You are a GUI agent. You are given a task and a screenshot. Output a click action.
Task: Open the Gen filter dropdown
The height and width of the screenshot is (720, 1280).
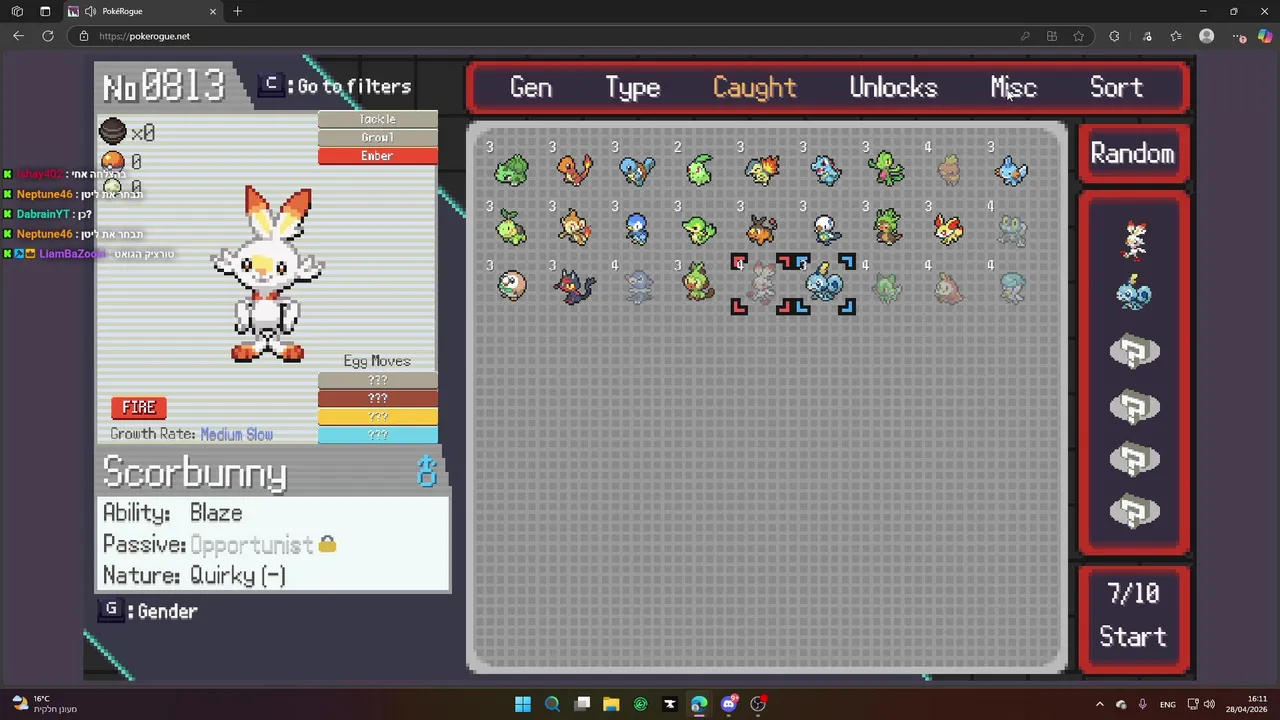pos(530,87)
